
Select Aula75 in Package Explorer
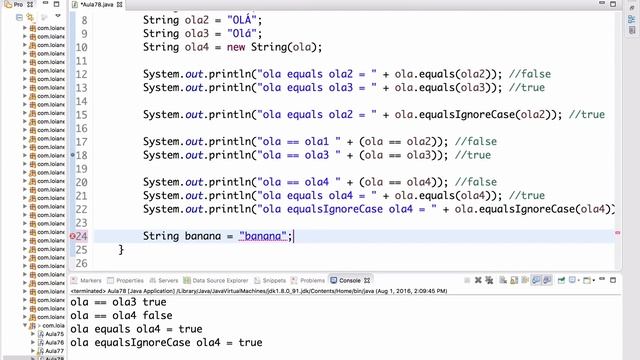point(51,334)
